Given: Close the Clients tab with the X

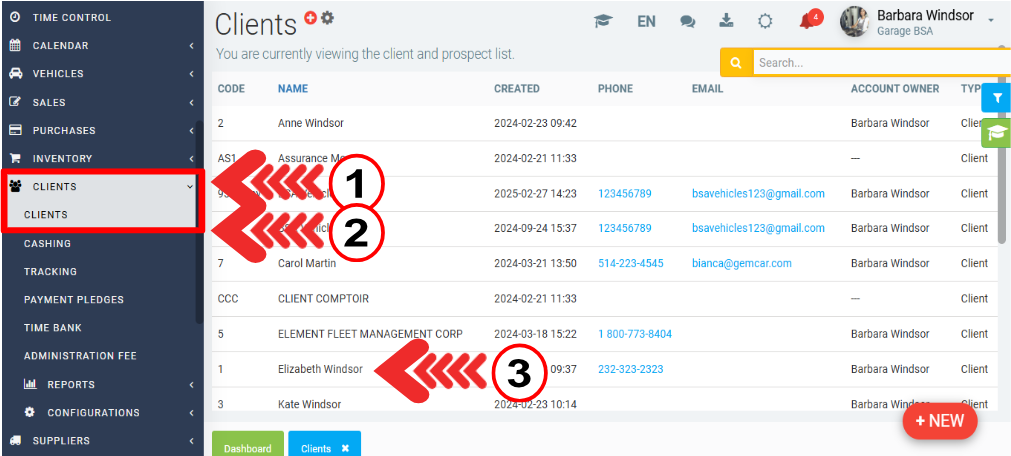Looking at the screenshot, I should tap(345, 448).
